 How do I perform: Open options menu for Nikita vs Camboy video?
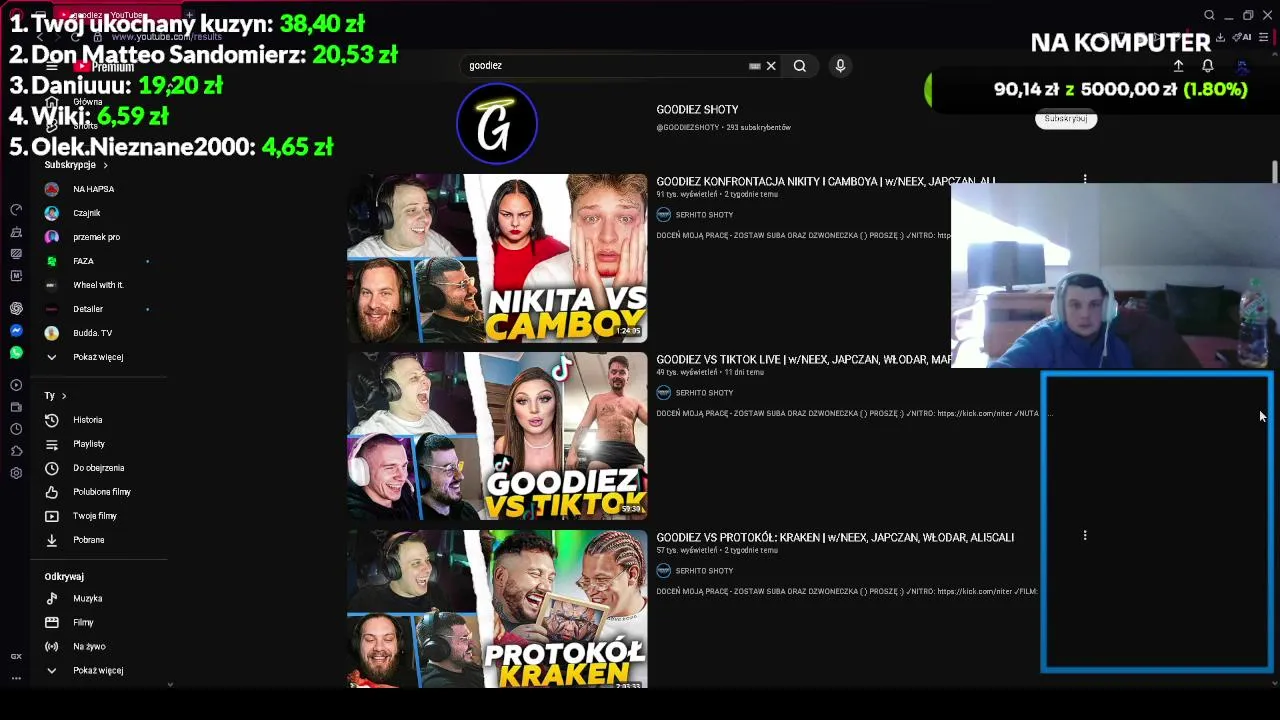click(1085, 180)
